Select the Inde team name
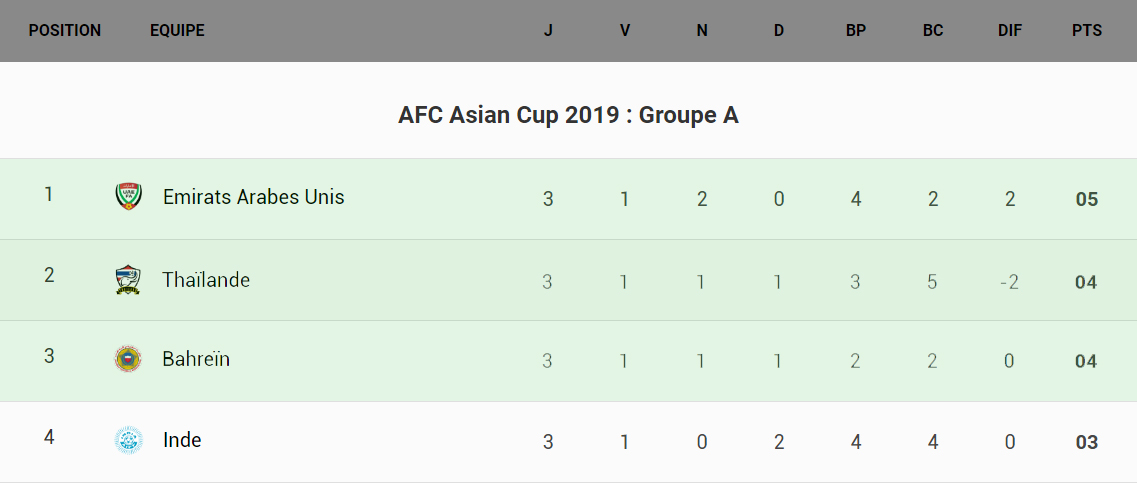The image size is (1137, 486). (182, 440)
